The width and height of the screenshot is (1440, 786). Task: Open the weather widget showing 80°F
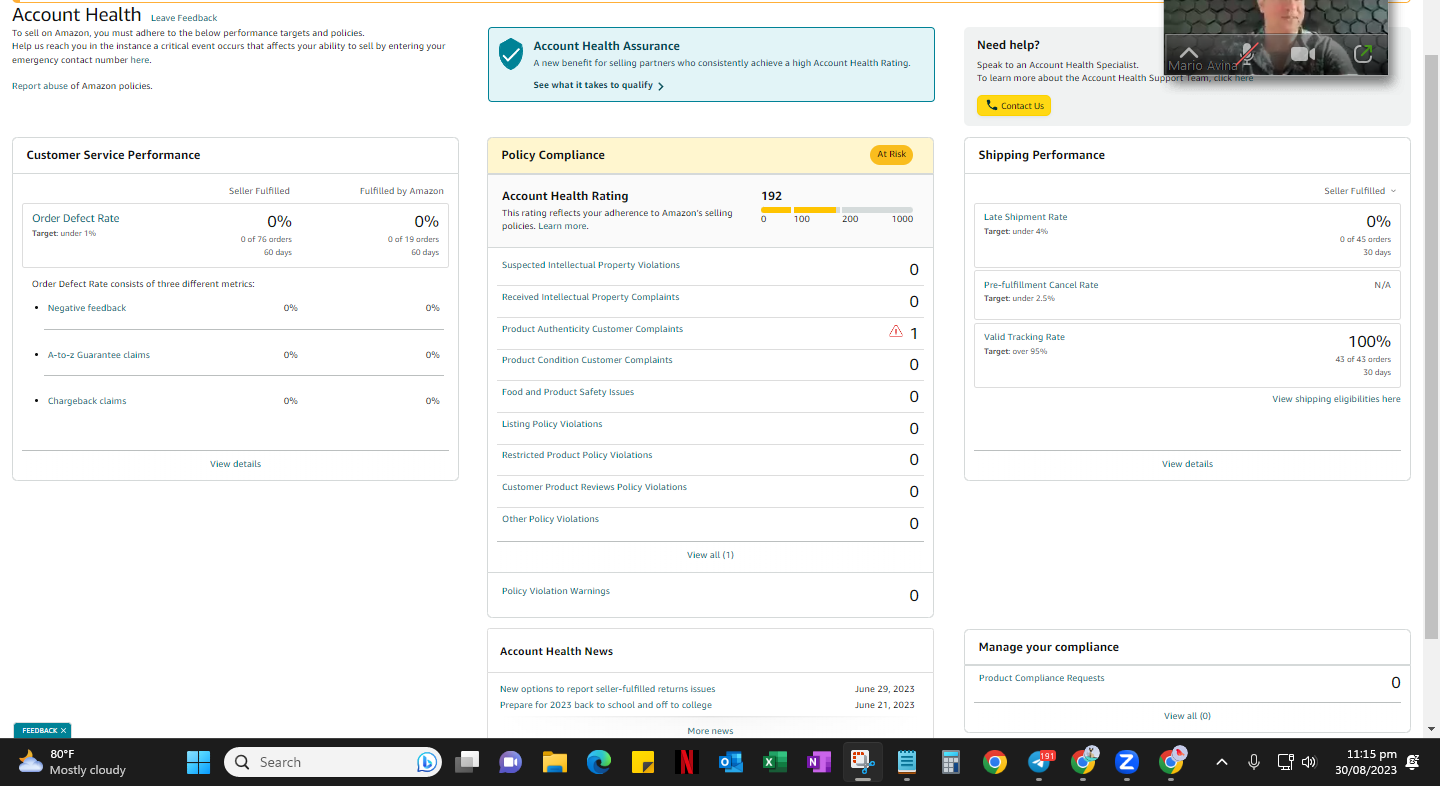tap(73, 762)
